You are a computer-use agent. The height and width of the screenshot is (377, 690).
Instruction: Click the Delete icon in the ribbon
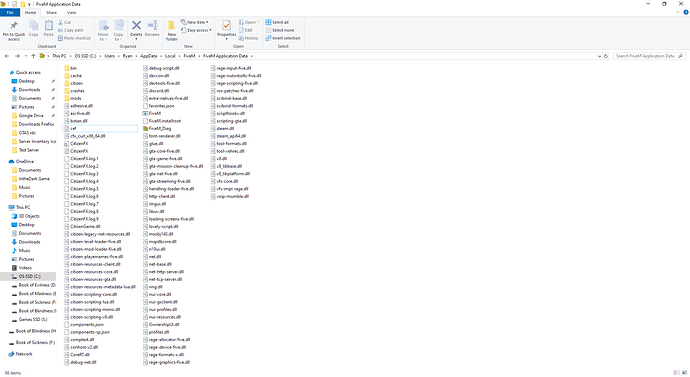point(136,29)
